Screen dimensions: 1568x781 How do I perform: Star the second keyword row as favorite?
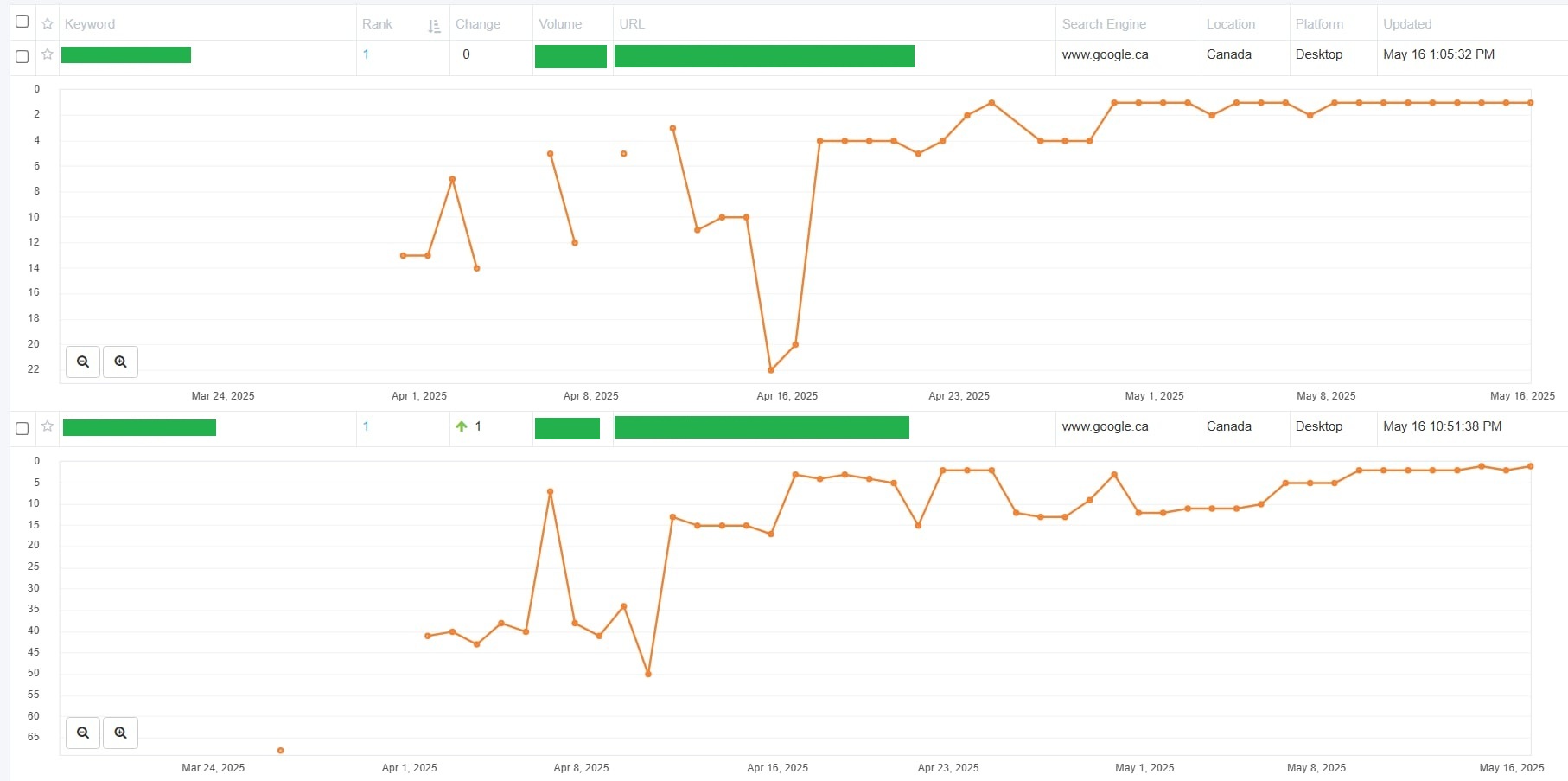(x=48, y=426)
